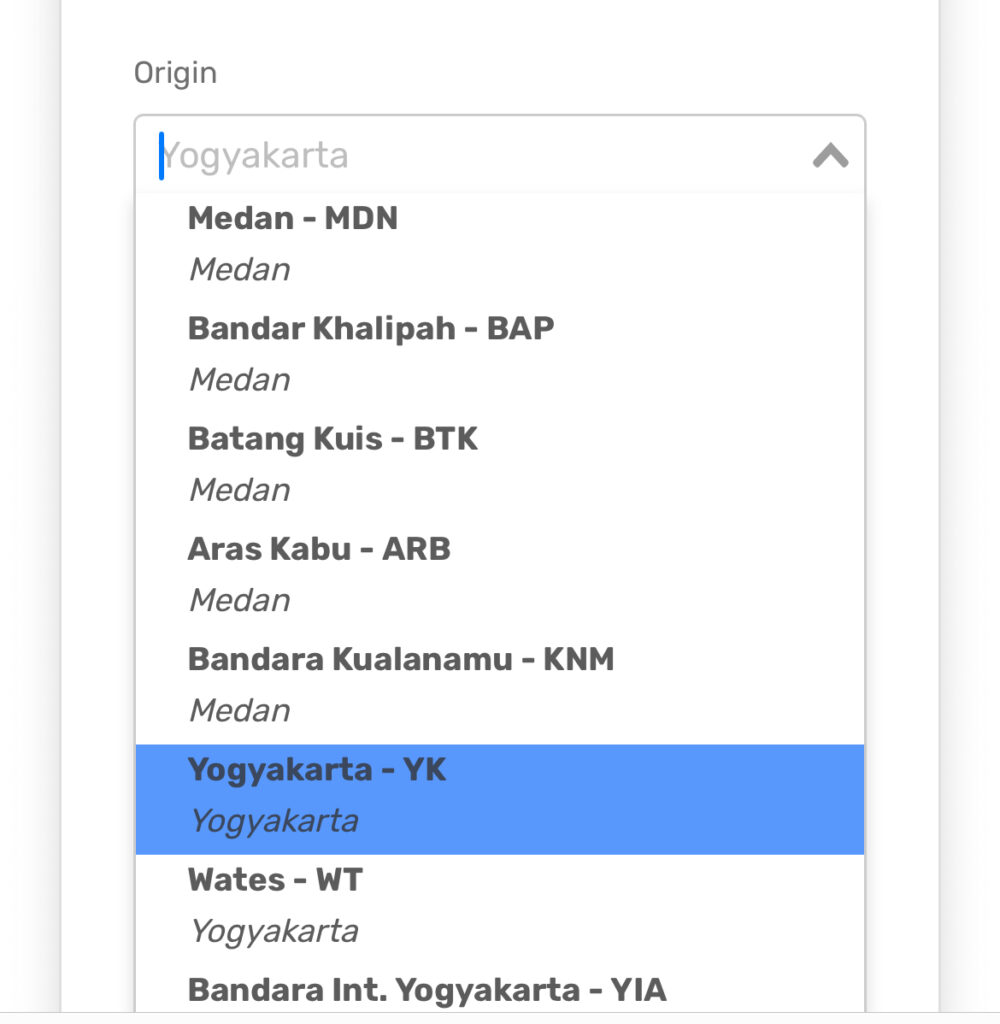Click Medan subtitle under Aras Kabu
The image size is (1000, 1024).
(x=240, y=601)
